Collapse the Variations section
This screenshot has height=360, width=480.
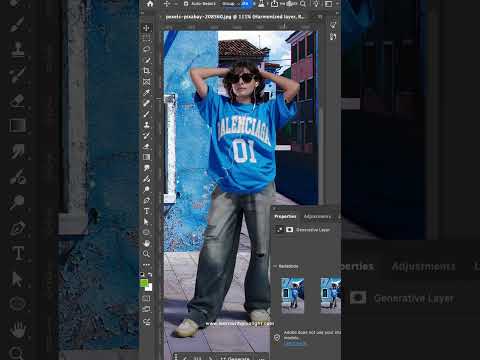pyautogui.click(x=275, y=266)
